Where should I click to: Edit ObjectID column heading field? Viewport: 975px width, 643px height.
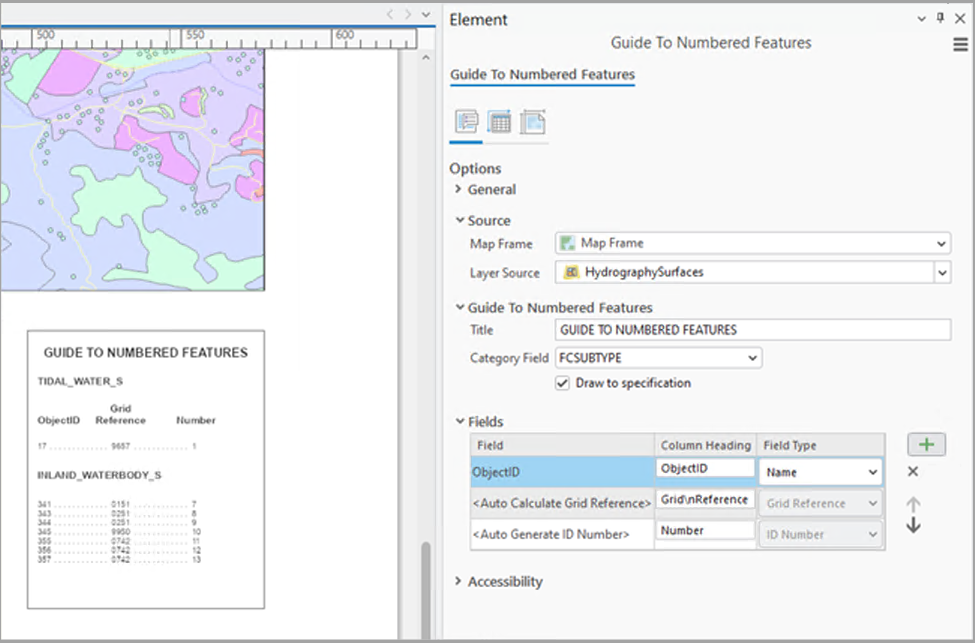(x=705, y=468)
